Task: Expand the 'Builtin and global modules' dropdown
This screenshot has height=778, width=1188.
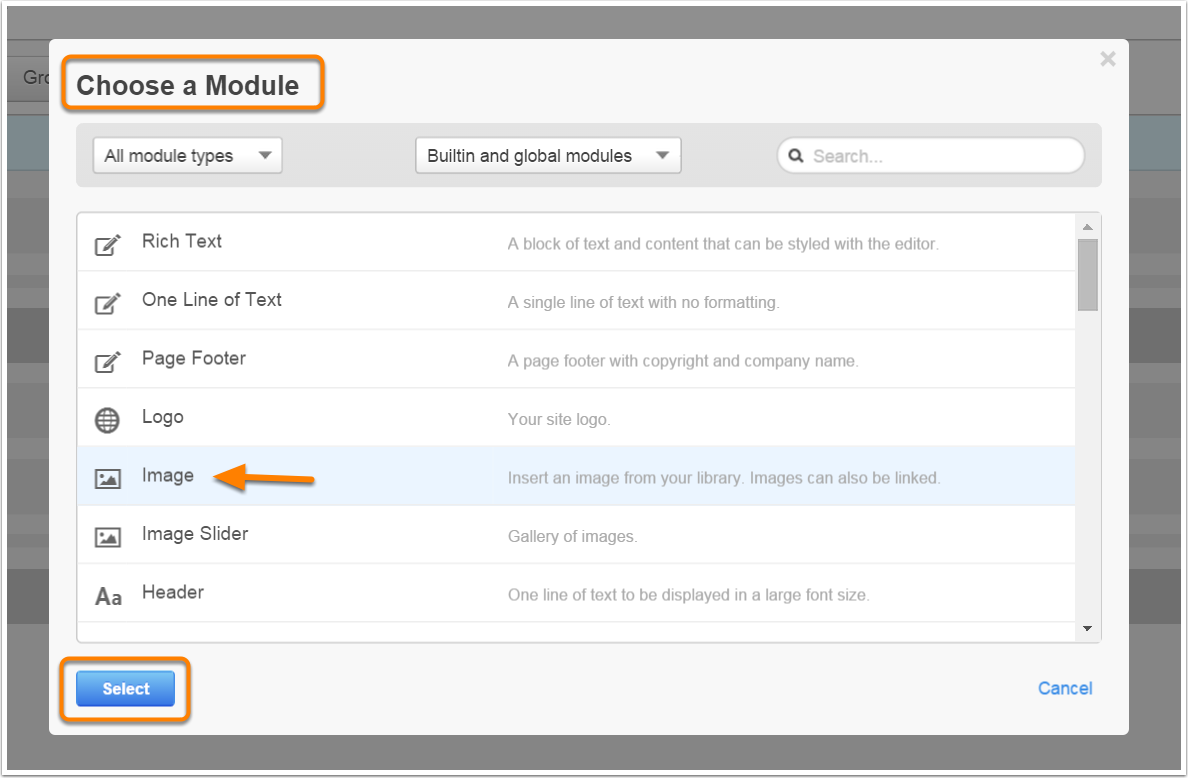Action: [x=548, y=156]
